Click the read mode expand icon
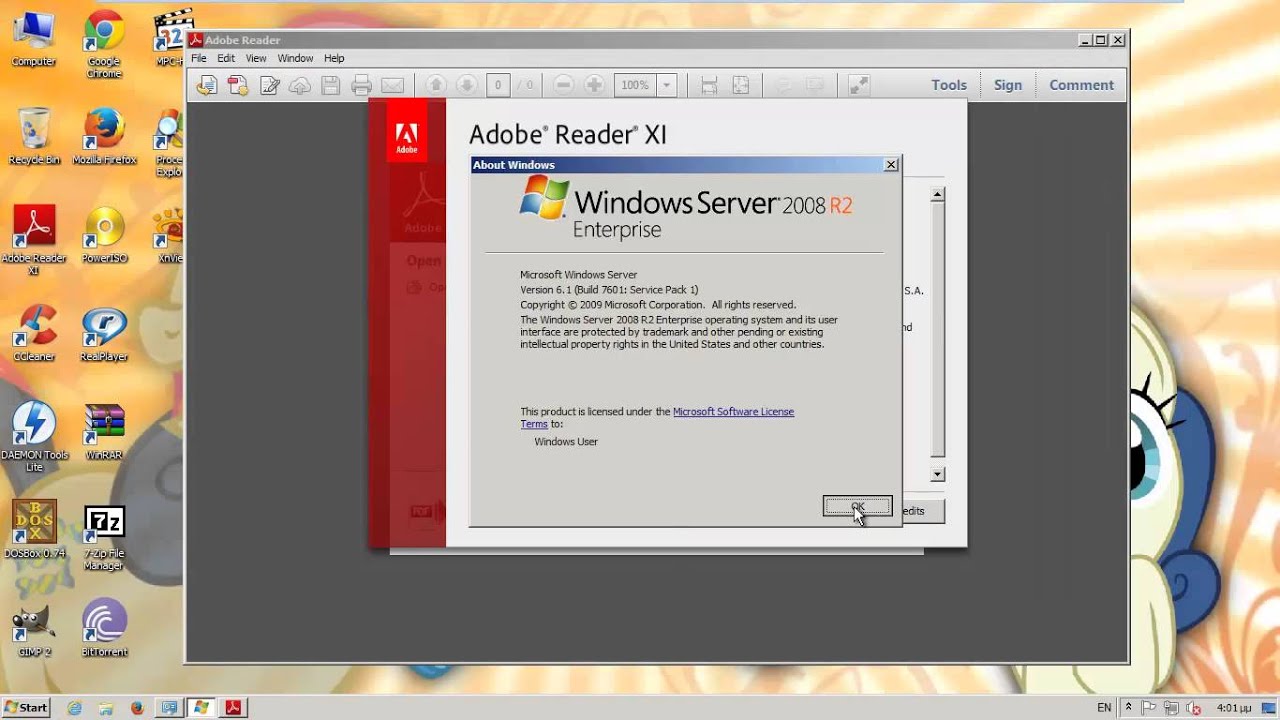This screenshot has height=720, width=1280. (858, 85)
